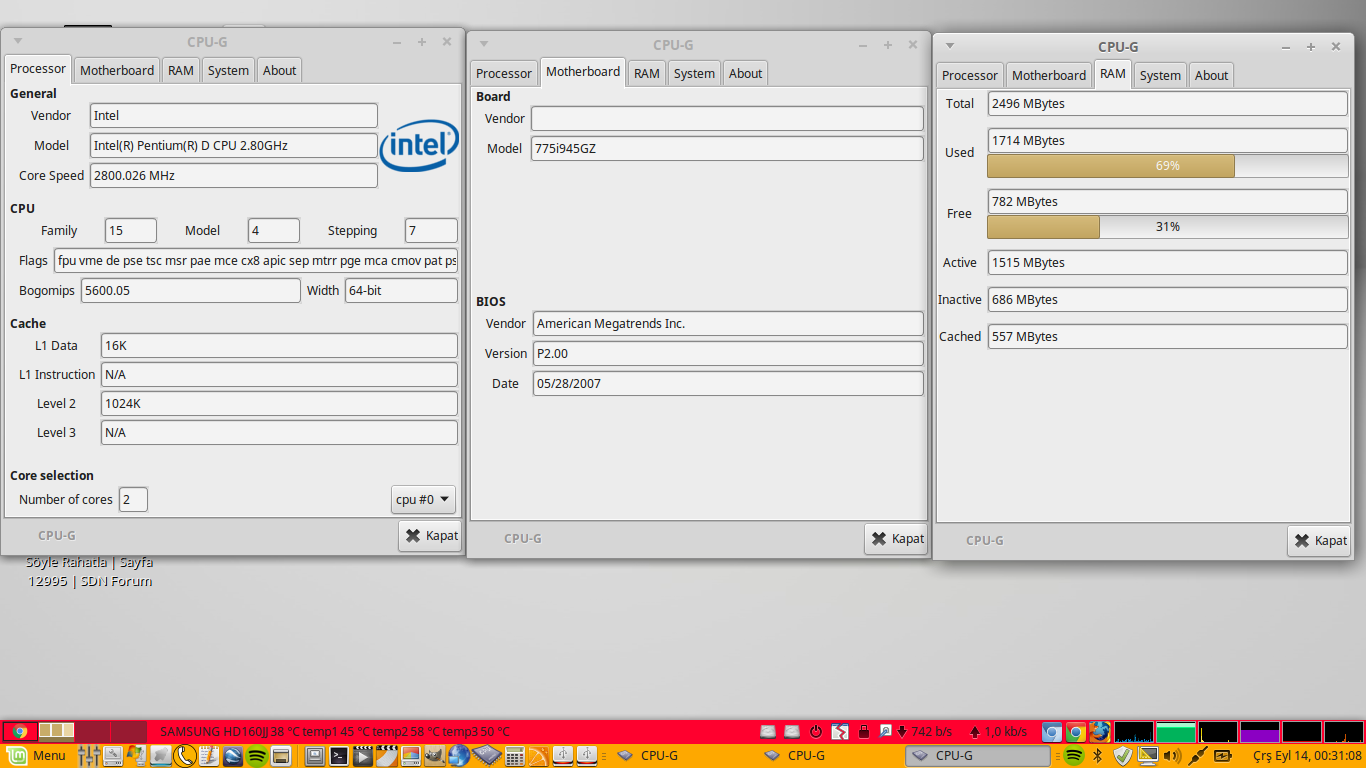Open System tab in the memory usage window

(1160, 75)
